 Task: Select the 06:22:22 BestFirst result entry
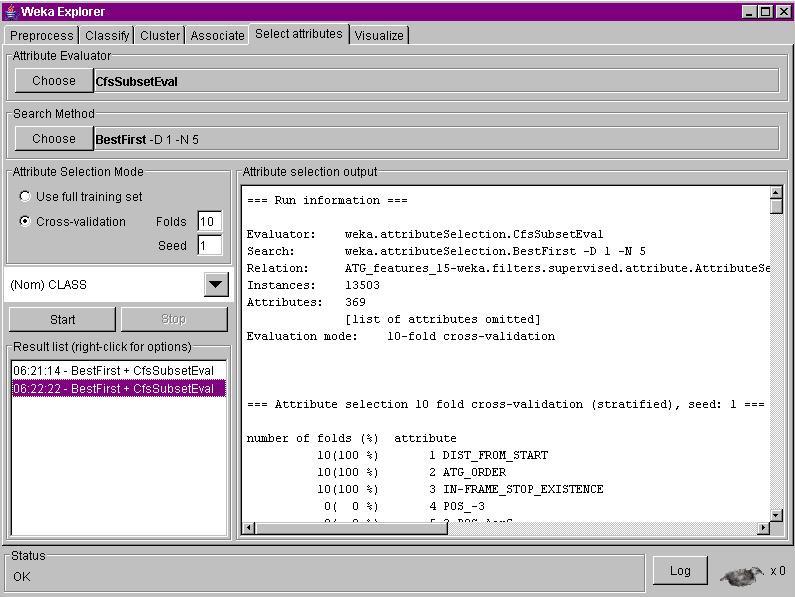118,389
